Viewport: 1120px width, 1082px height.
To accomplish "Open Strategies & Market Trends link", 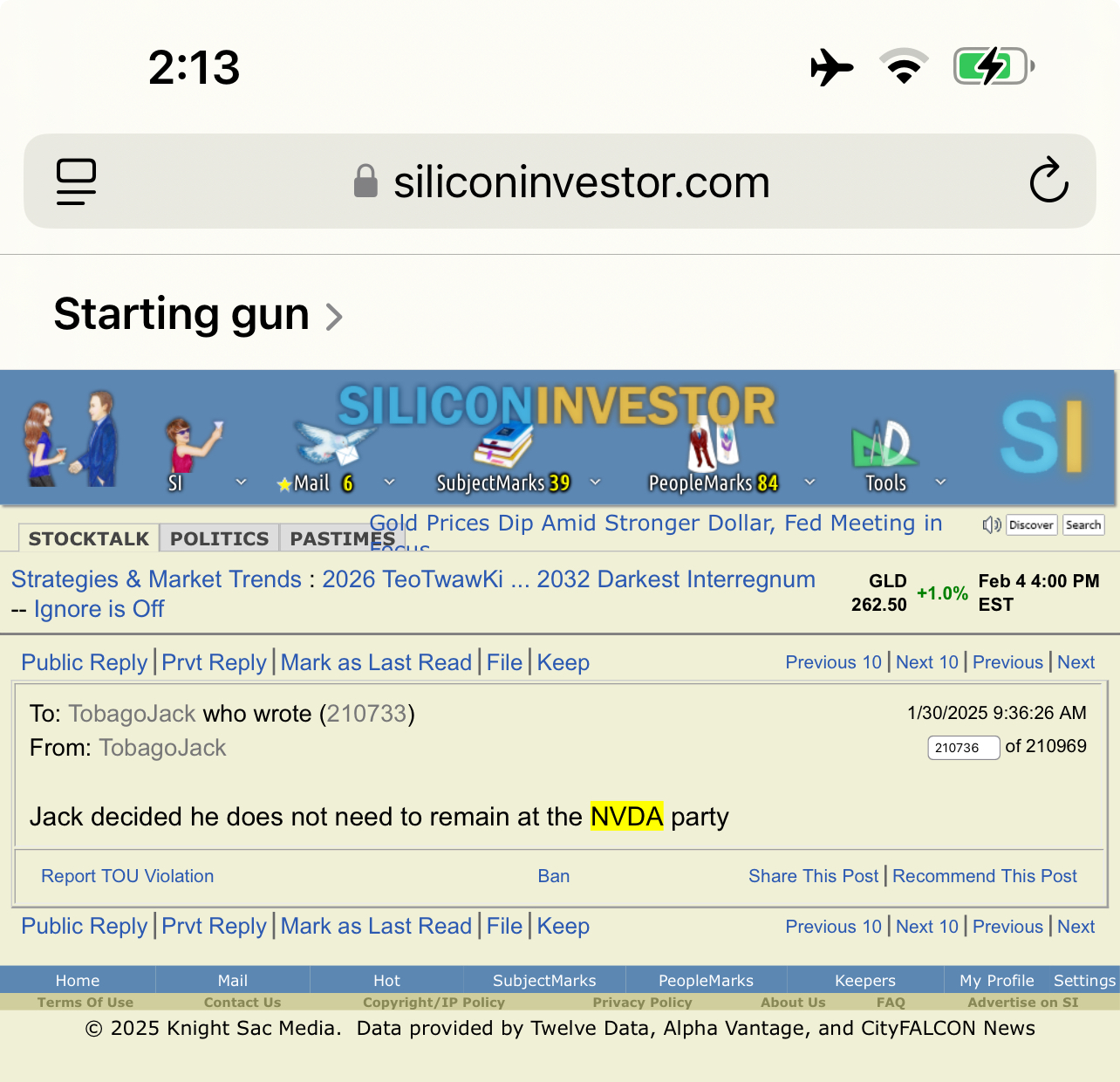I will click(x=156, y=579).
